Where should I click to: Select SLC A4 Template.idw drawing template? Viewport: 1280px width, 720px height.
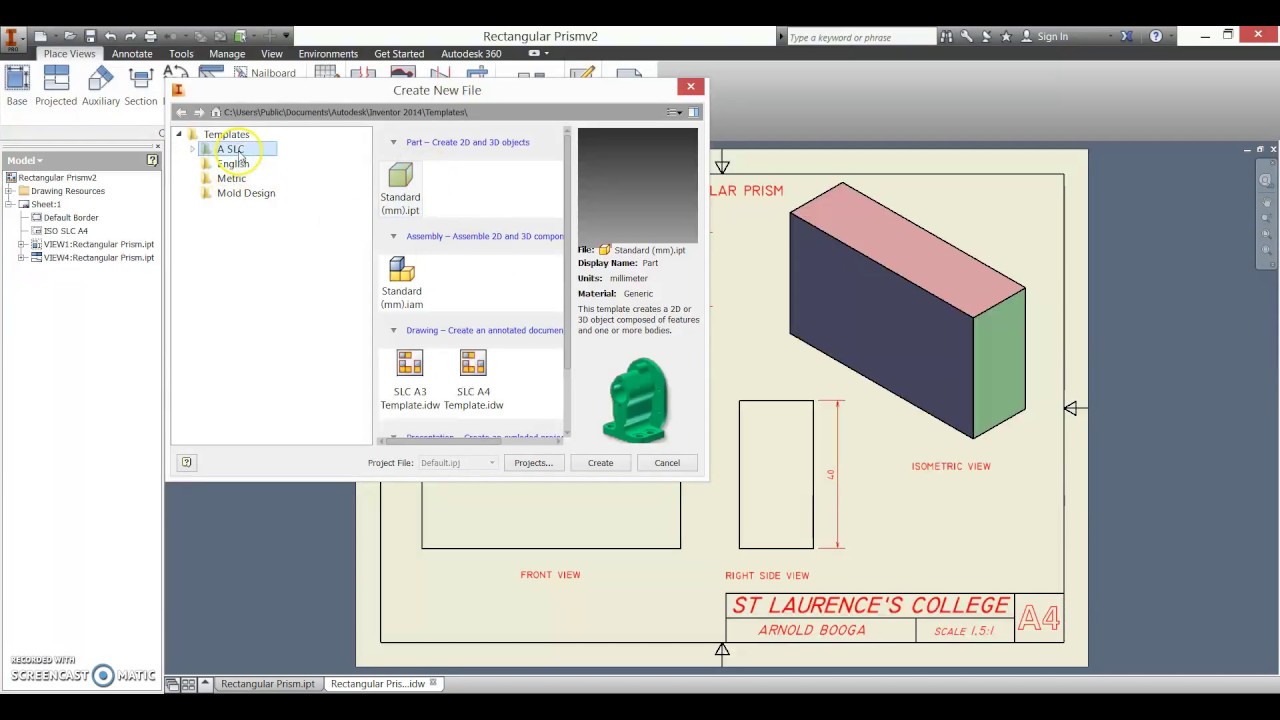[x=473, y=380]
